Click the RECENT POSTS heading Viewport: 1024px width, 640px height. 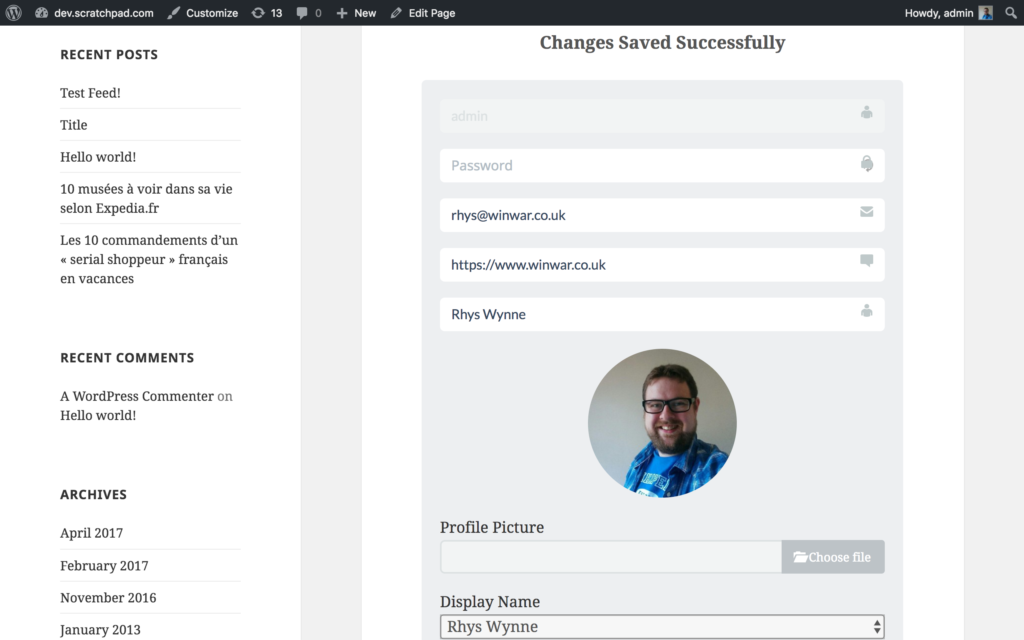point(109,55)
